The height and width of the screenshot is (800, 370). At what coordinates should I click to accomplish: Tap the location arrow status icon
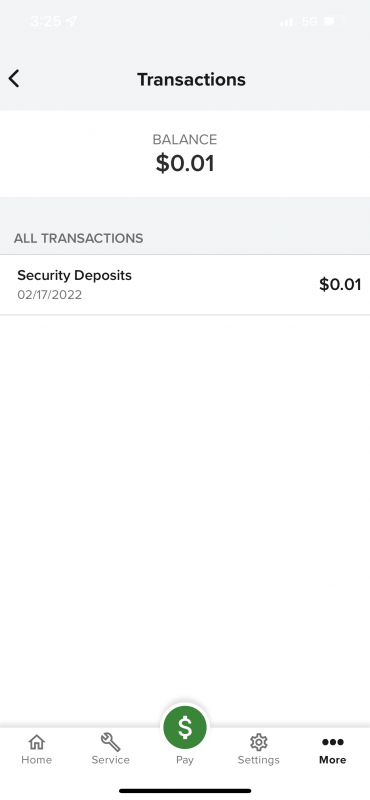71,21
